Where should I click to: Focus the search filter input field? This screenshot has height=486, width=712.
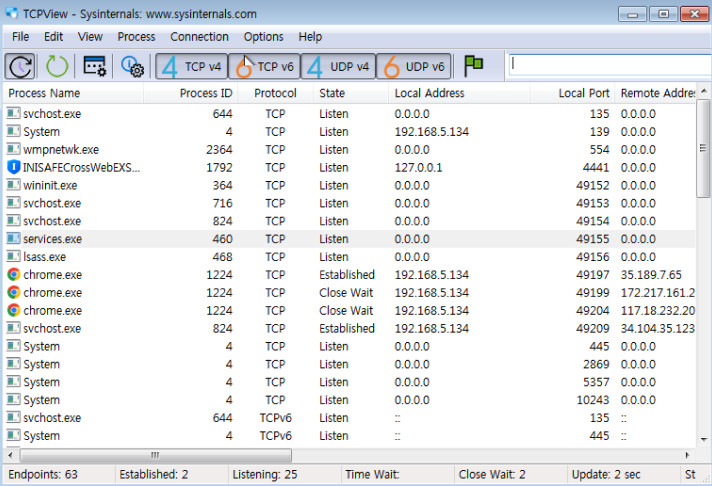[609, 64]
